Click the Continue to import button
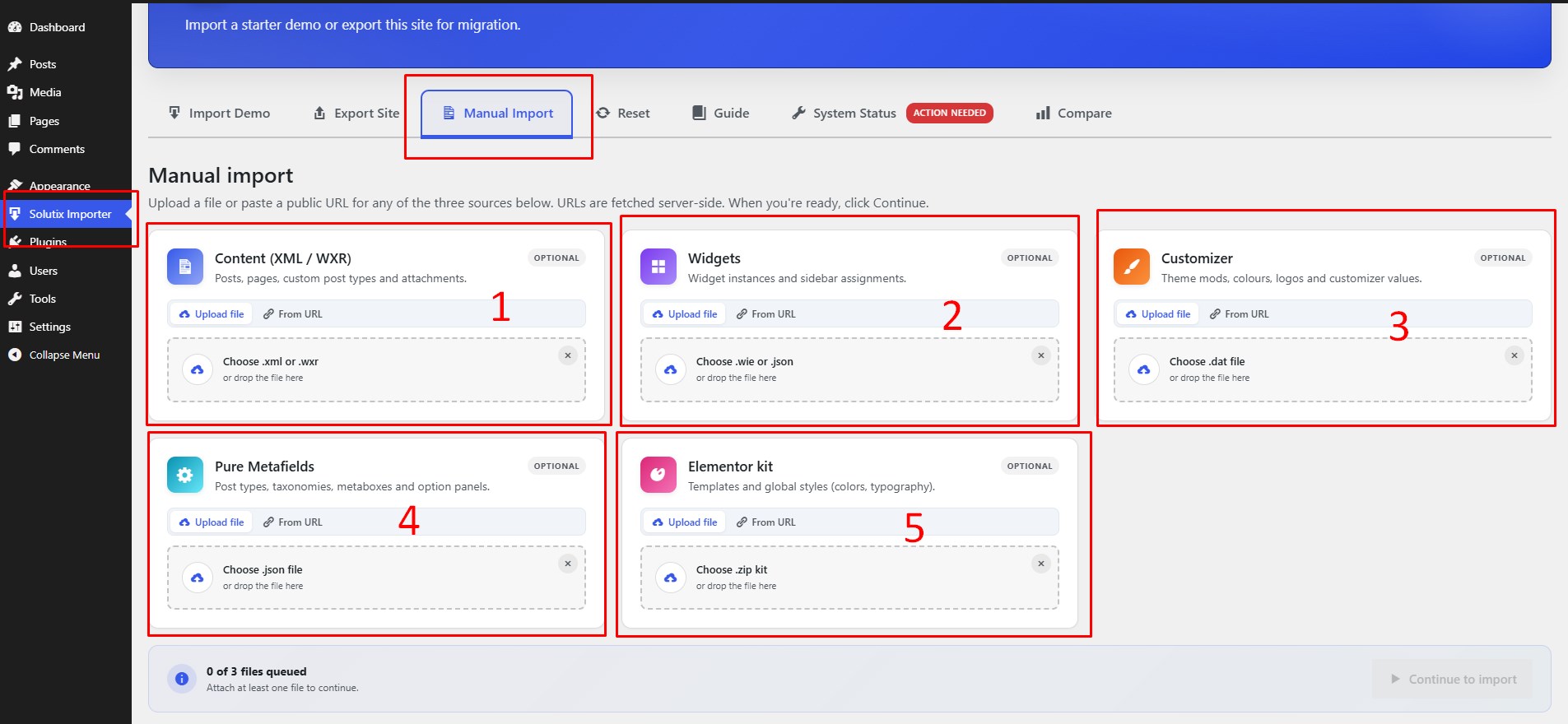Viewport: 1568px width, 724px height. [x=1453, y=680]
